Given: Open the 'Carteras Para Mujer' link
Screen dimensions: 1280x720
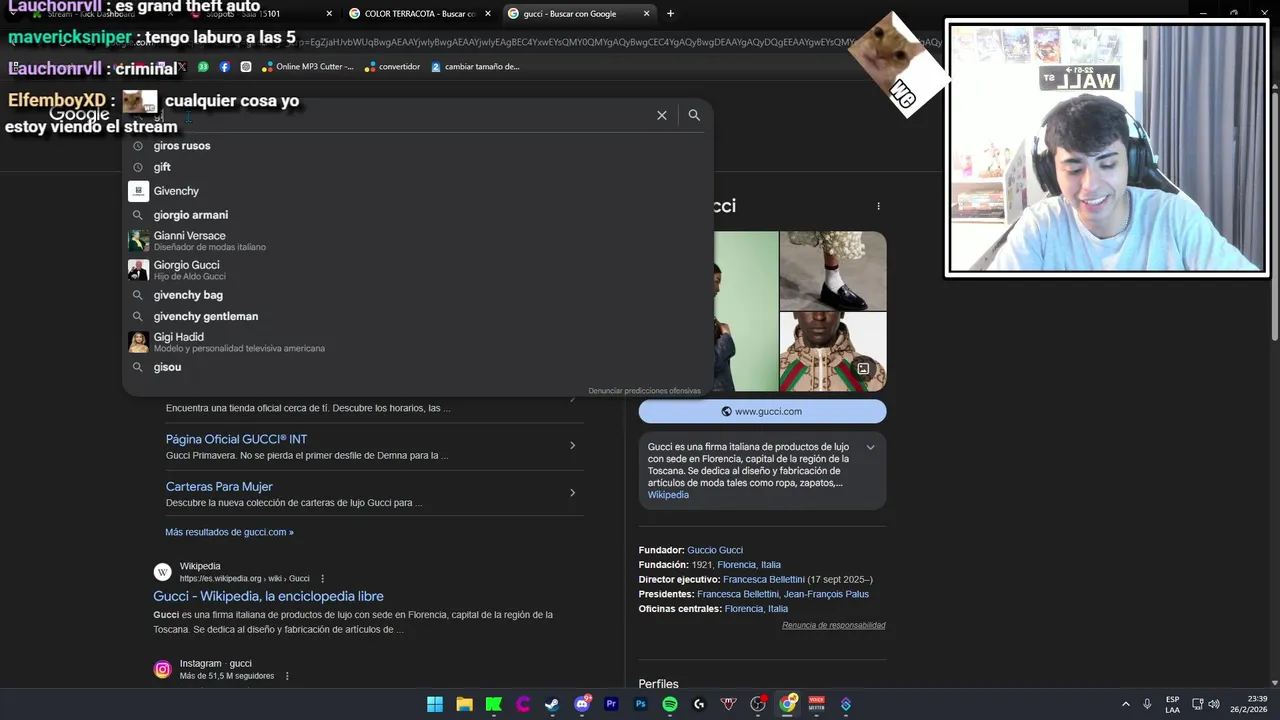Looking at the screenshot, I should [x=219, y=487].
